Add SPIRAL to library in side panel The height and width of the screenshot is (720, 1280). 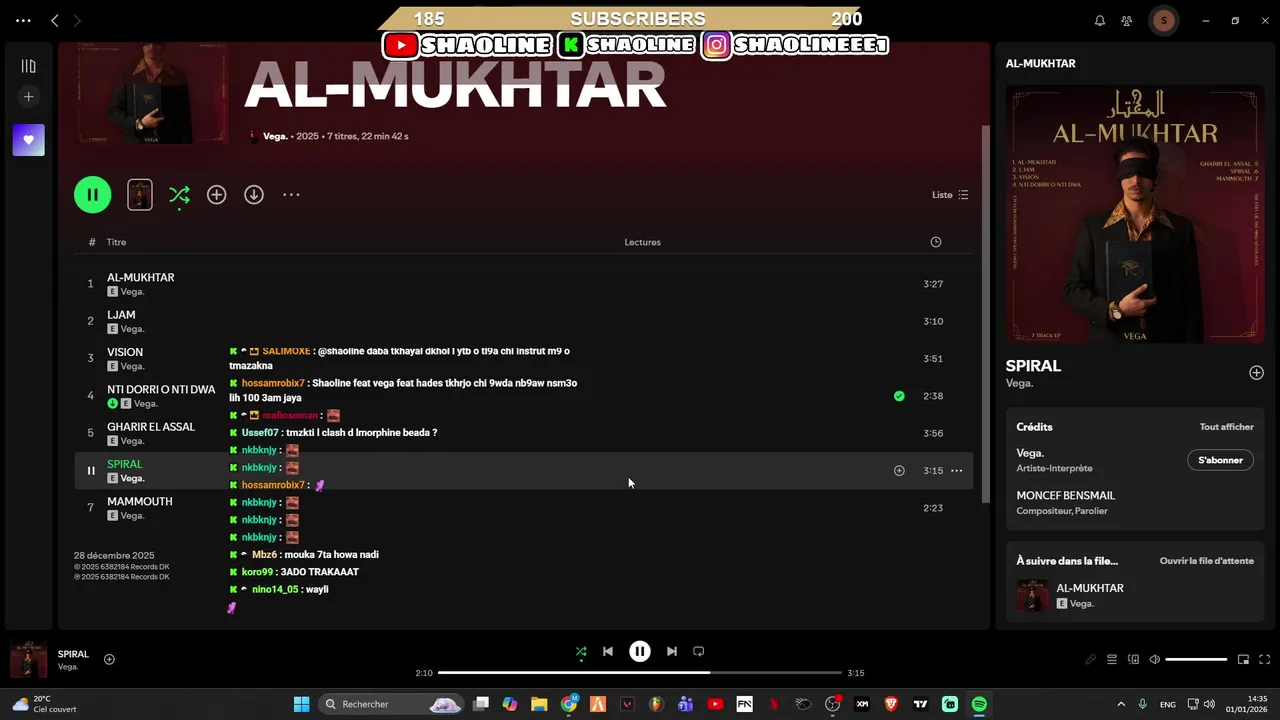tap(1256, 373)
